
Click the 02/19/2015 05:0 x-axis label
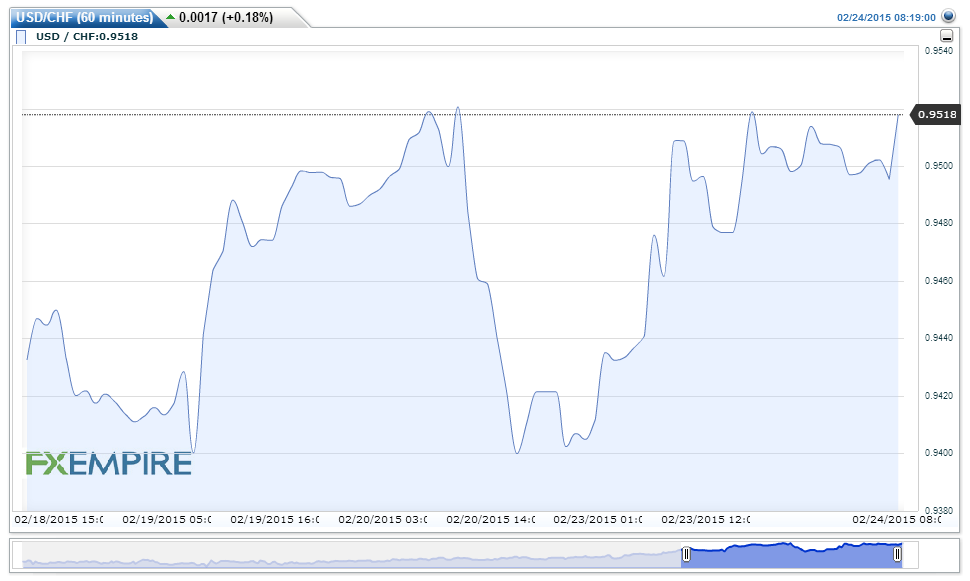(x=166, y=520)
